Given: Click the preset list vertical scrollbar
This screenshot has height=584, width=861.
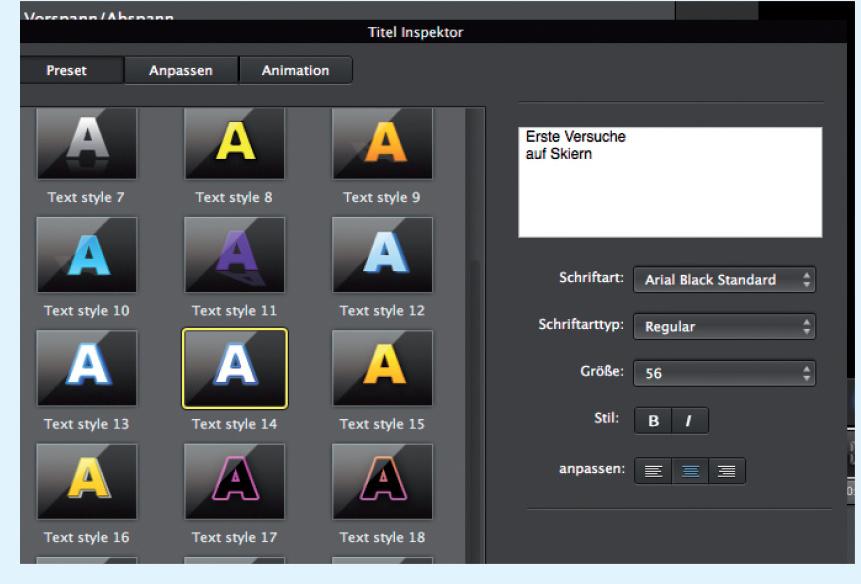Looking at the screenshot, I should [x=474, y=335].
